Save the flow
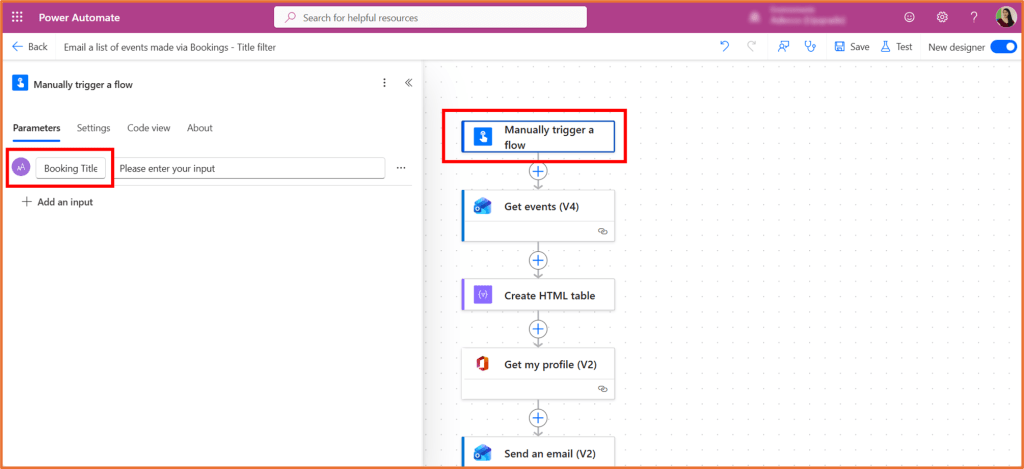 (852, 47)
